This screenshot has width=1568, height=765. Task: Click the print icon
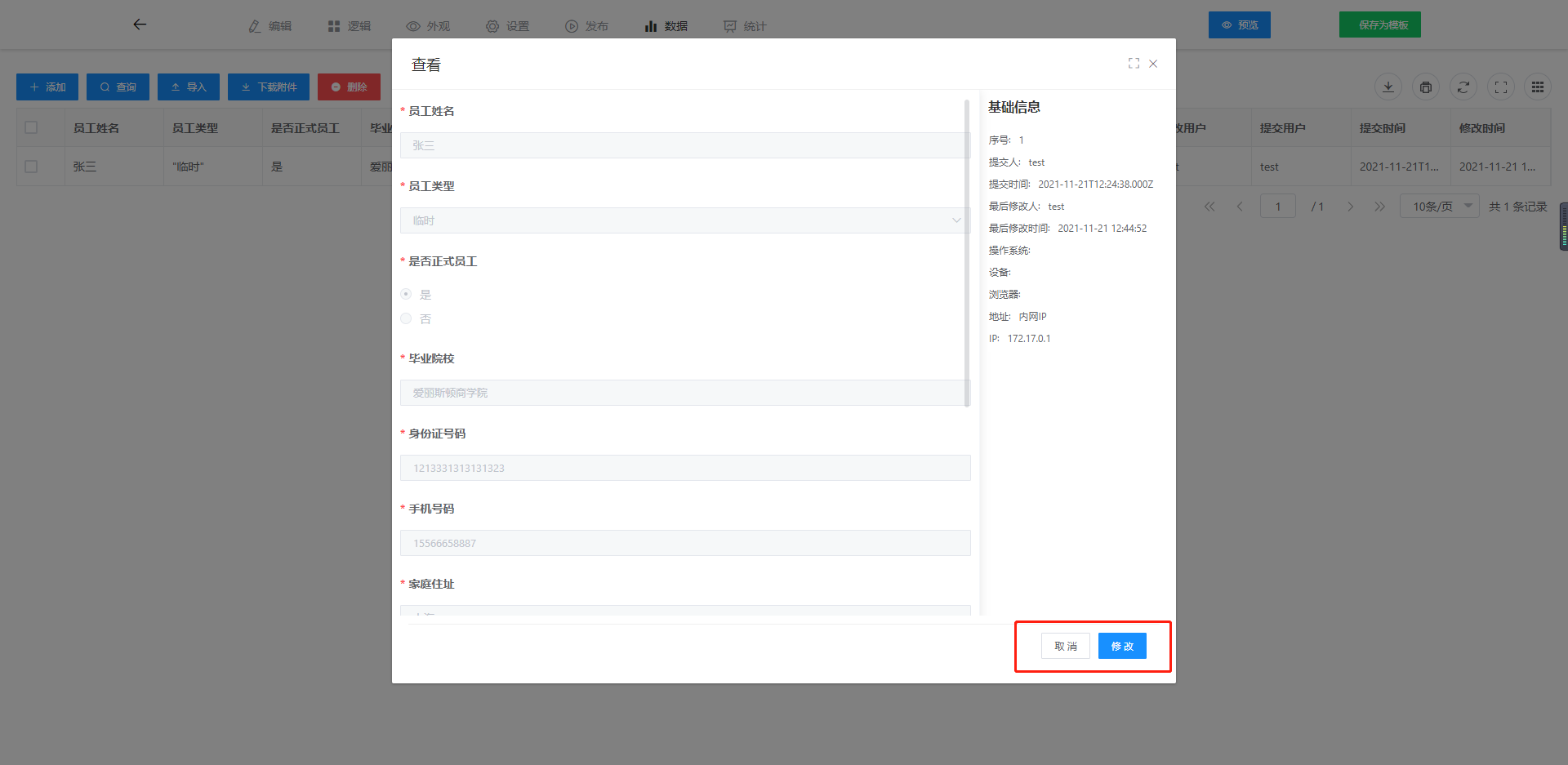[1426, 87]
